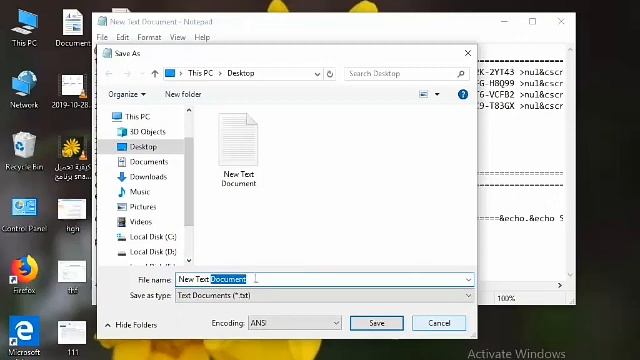Select Network desktop icon
640x360 pixels.
(x=24, y=90)
